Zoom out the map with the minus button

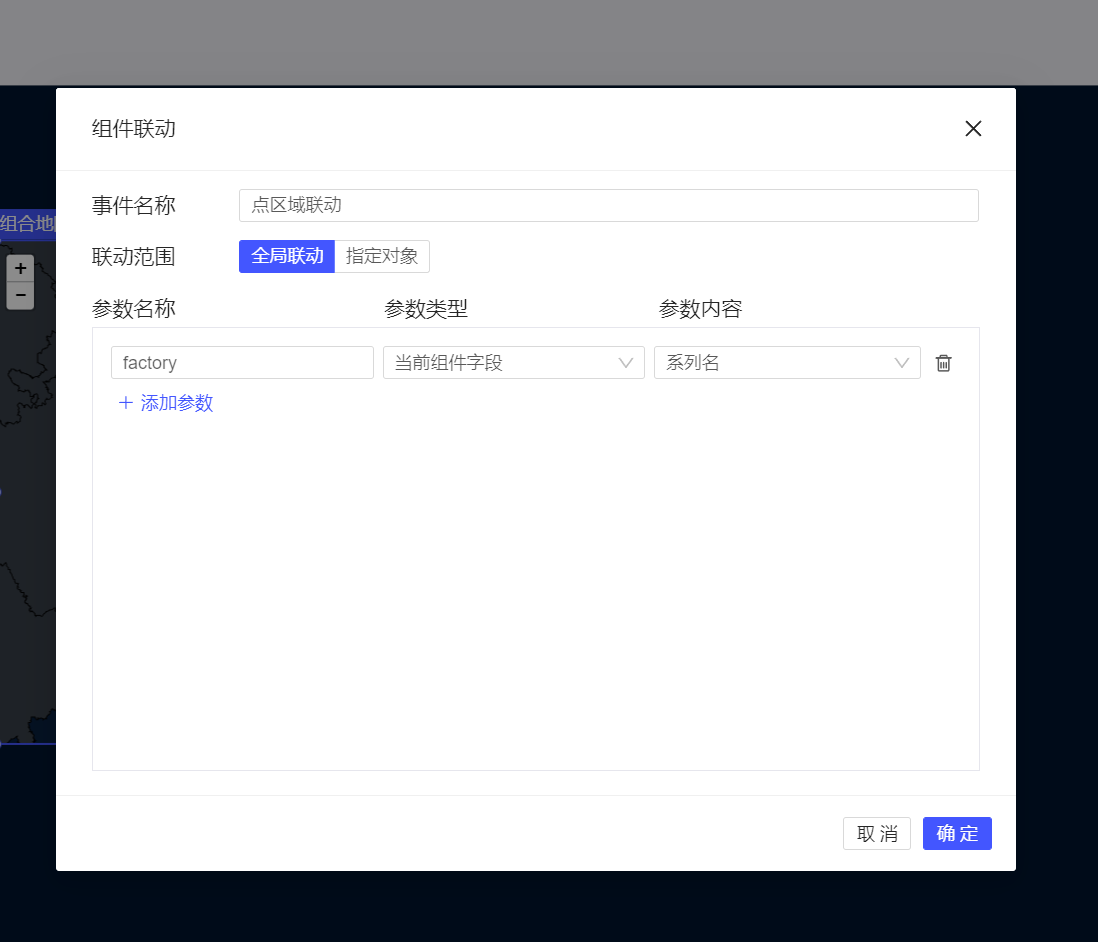point(20,296)
